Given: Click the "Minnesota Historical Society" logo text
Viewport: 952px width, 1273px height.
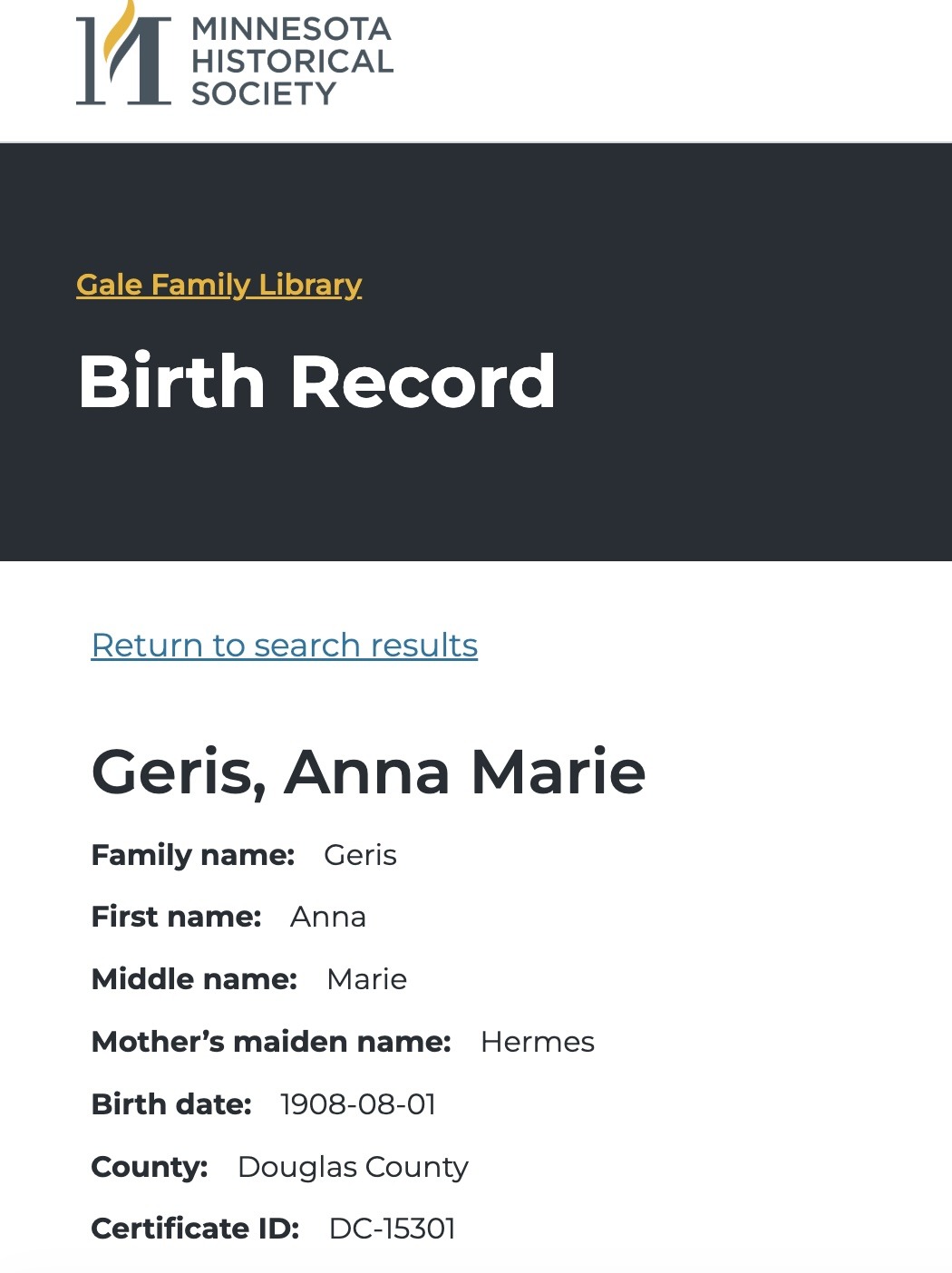Looking at the screenshot, I should [292, 62].
